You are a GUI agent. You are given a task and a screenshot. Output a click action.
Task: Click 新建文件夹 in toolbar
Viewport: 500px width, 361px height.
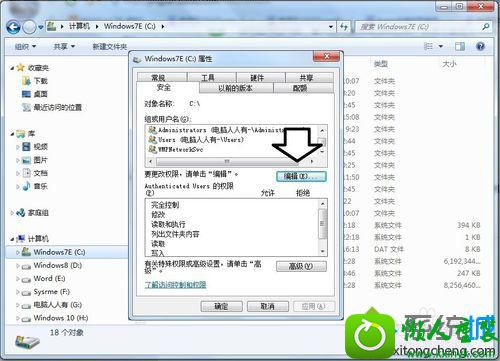(110, 47)
